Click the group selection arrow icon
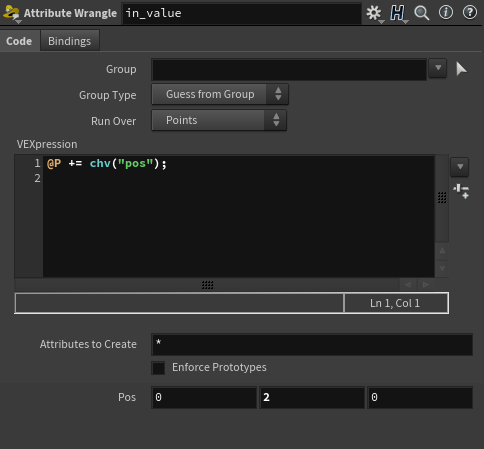484x449 pixels. [x=461, y=69]
